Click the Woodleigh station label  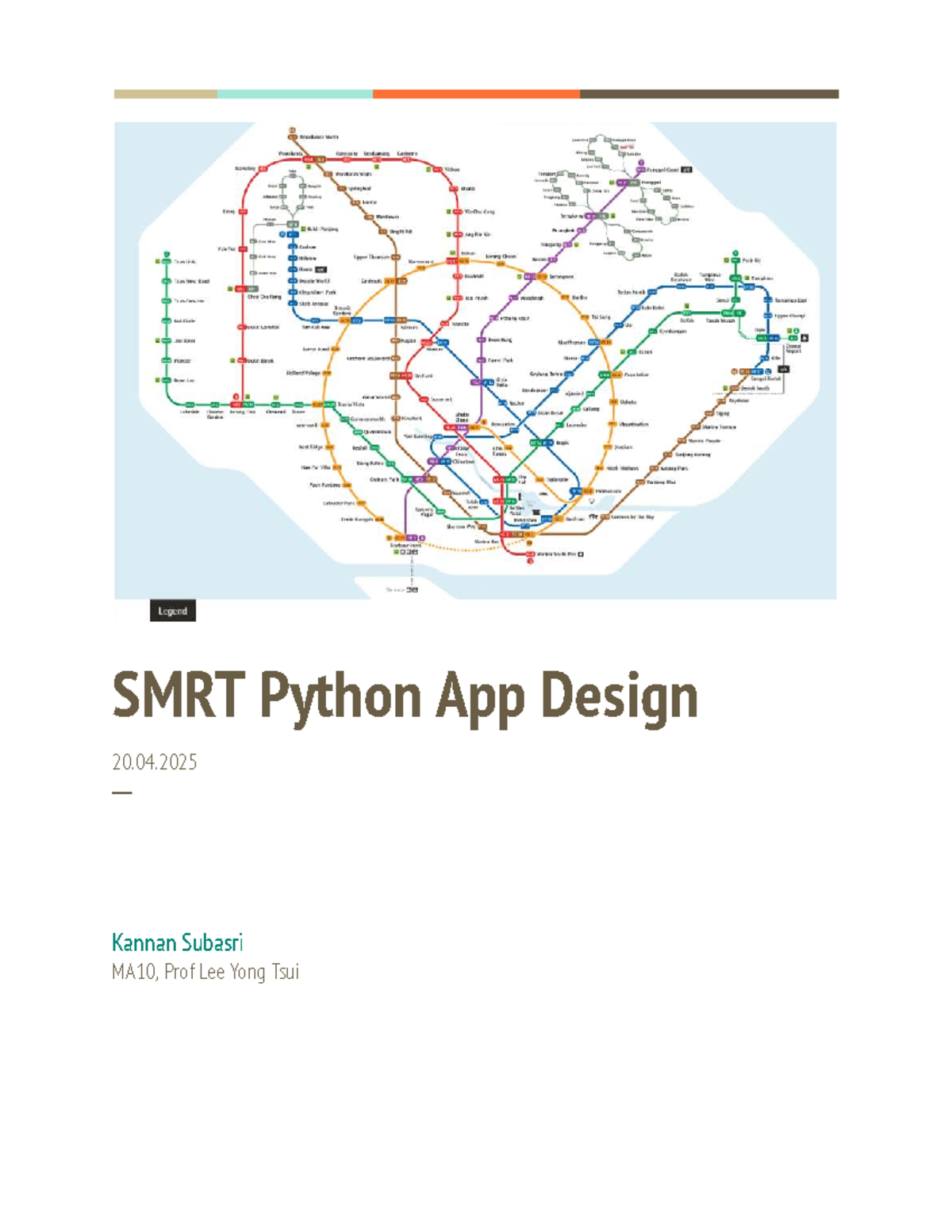pyautogui.click(x=532, y=298)
